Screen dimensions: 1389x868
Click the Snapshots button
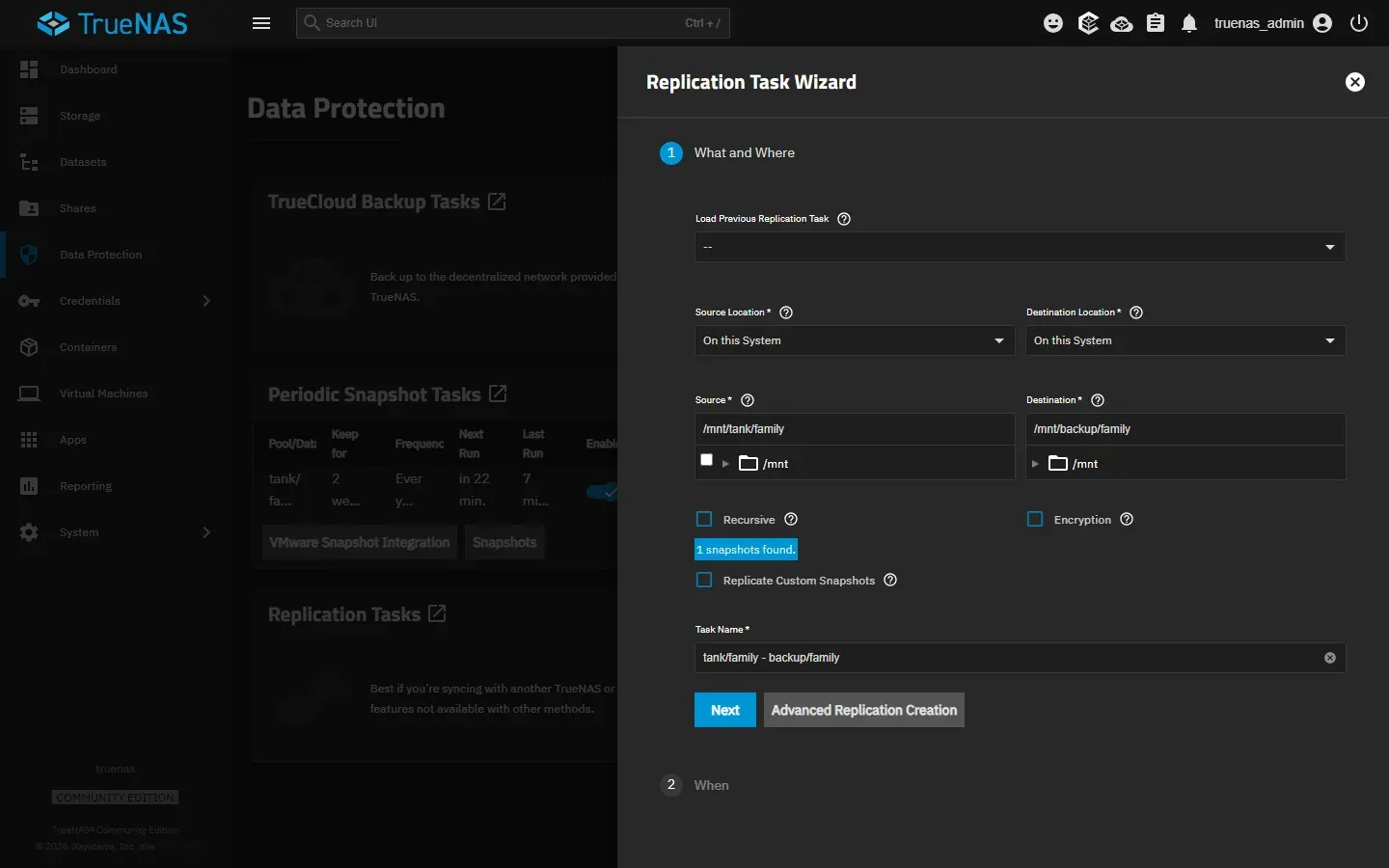pyautogui.click(x=504, y=542)
